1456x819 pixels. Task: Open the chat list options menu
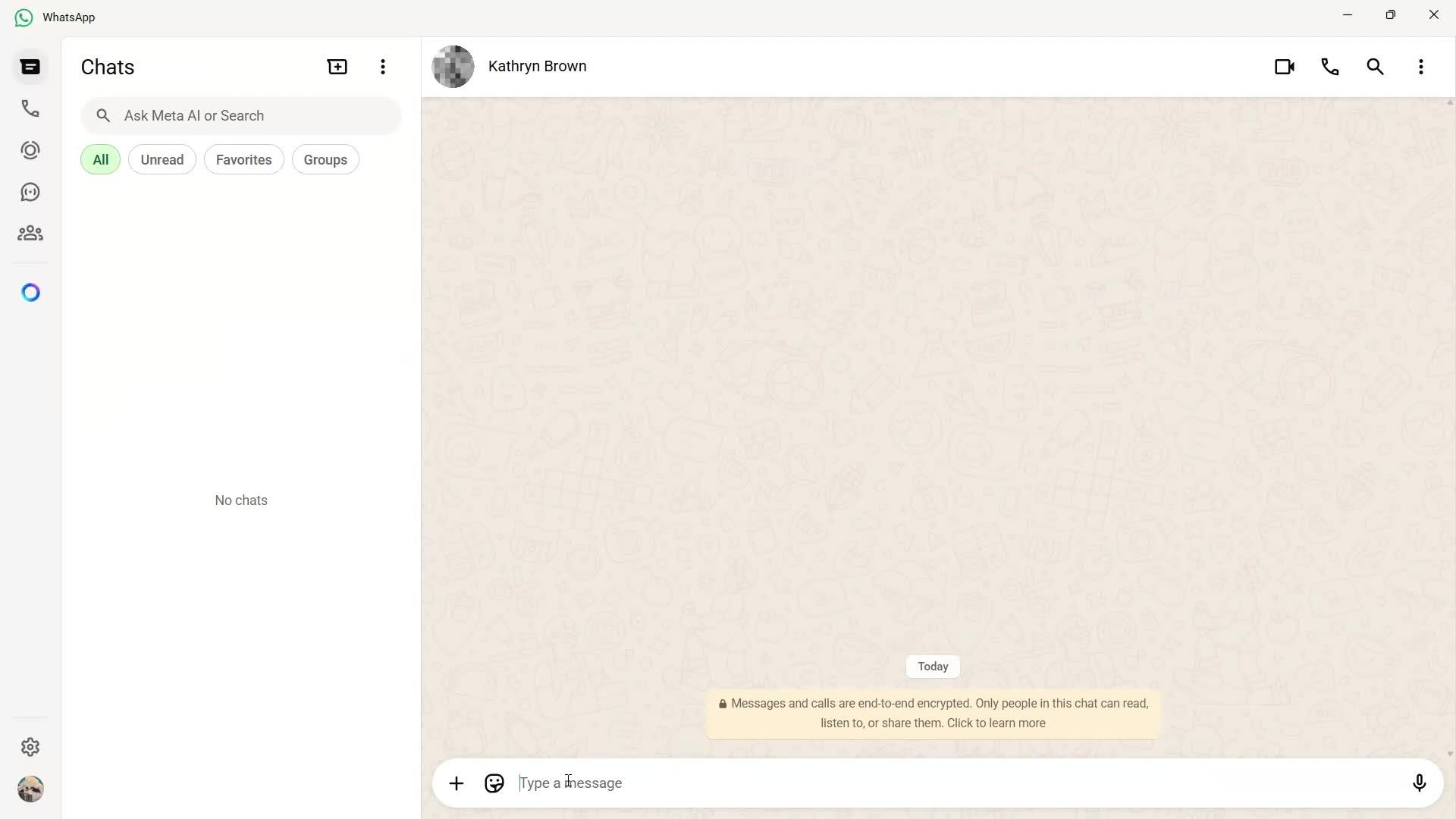(383, 67)
